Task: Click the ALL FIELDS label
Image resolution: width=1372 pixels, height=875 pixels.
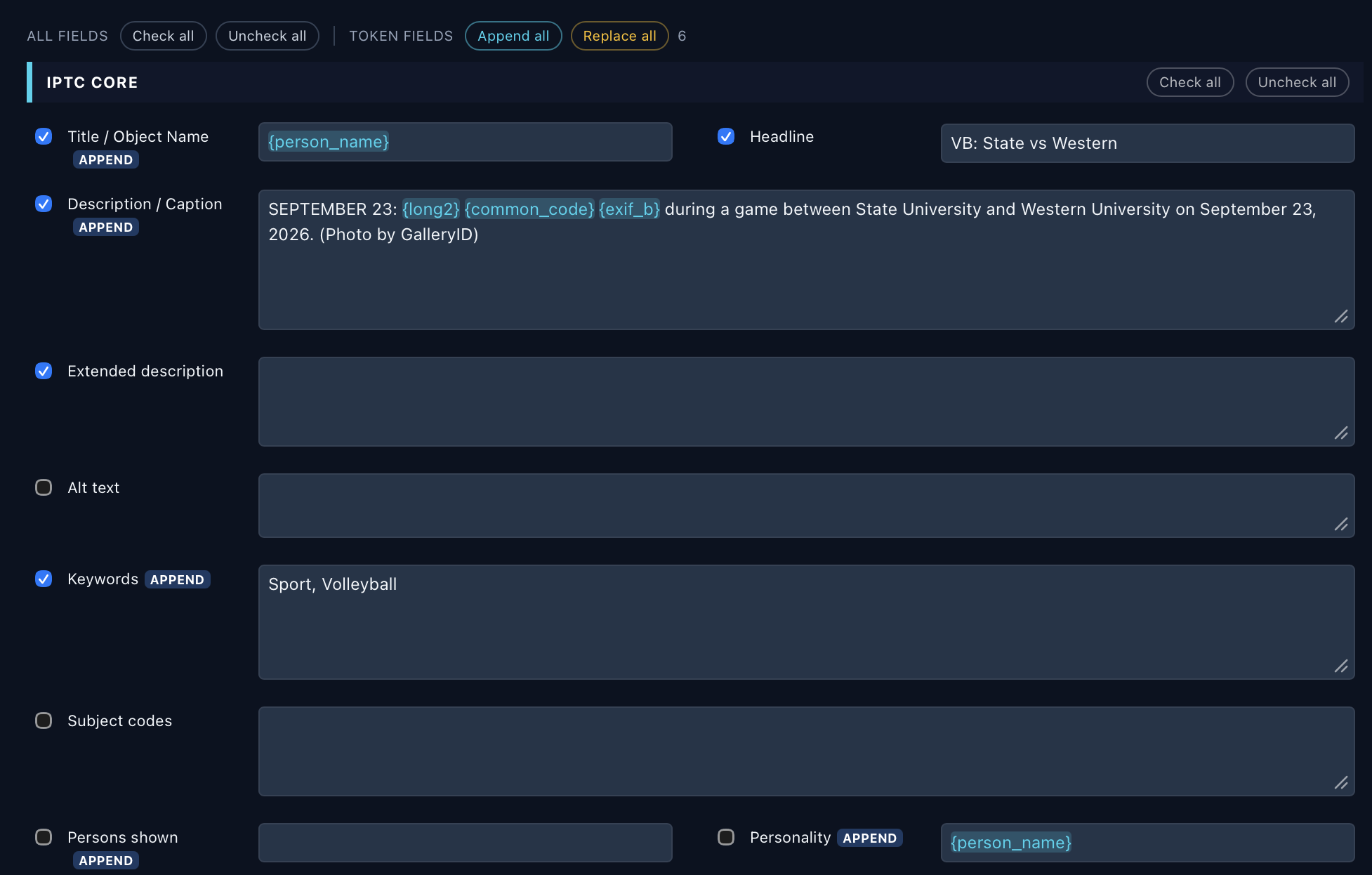Action: pyautogui.click(x=67, y=36)
